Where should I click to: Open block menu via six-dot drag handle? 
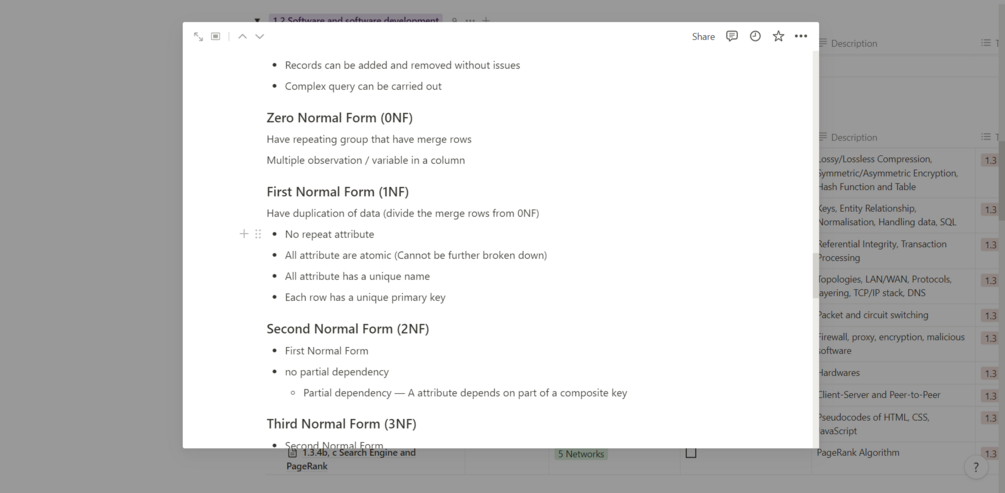[258, 234]
